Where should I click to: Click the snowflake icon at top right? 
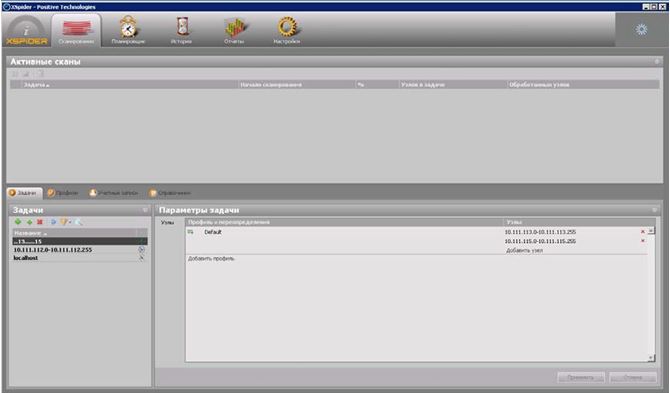point(641,29)
